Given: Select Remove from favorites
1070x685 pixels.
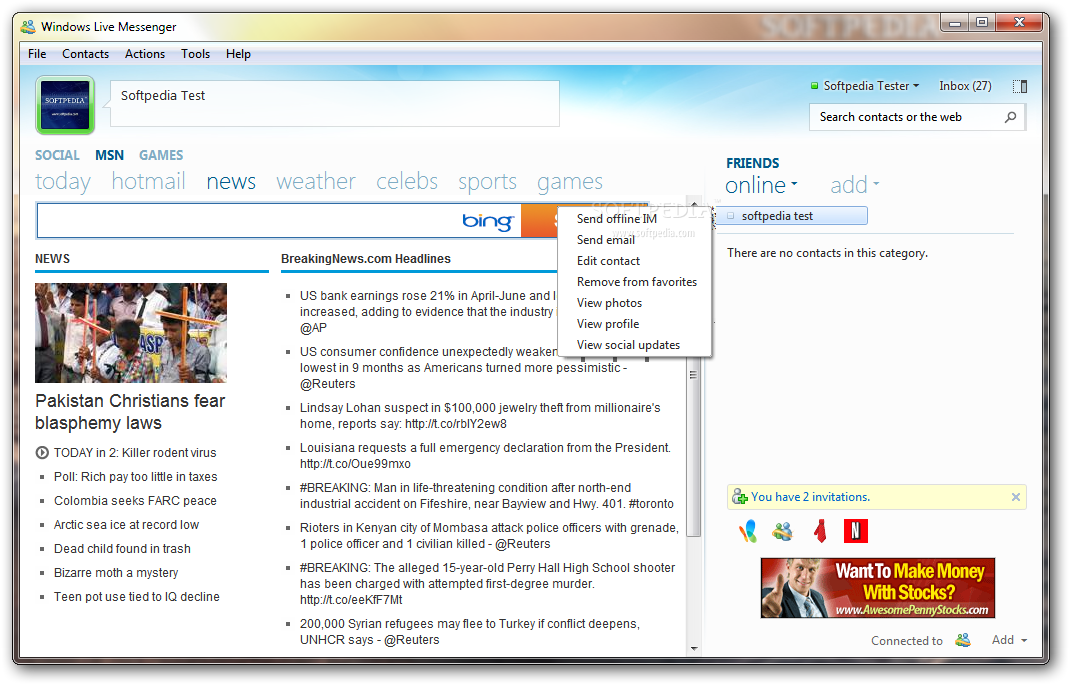Looking at the screenshot, I should 635,282.
